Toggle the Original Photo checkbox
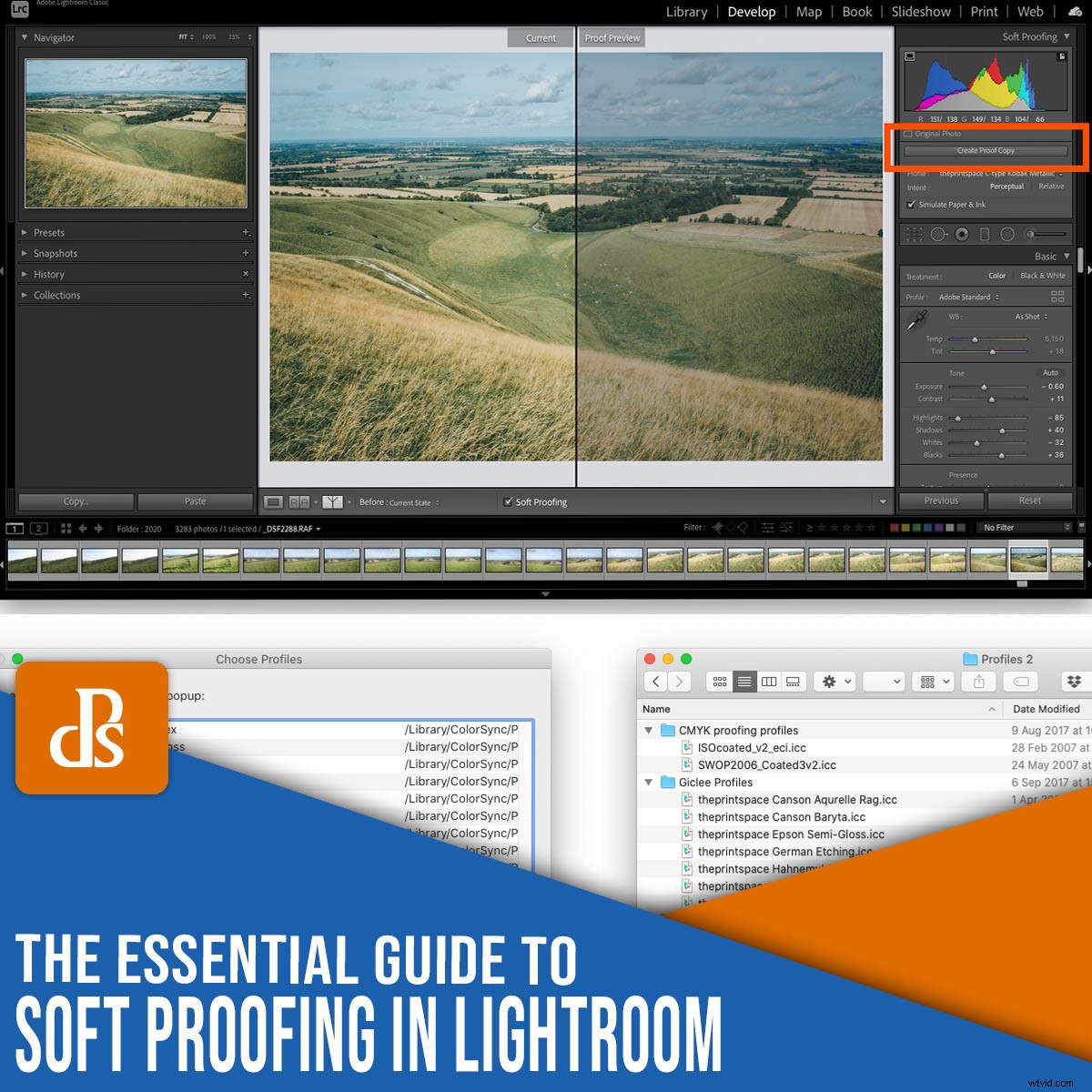1092x1092 pixels. [x=907, y=133]
